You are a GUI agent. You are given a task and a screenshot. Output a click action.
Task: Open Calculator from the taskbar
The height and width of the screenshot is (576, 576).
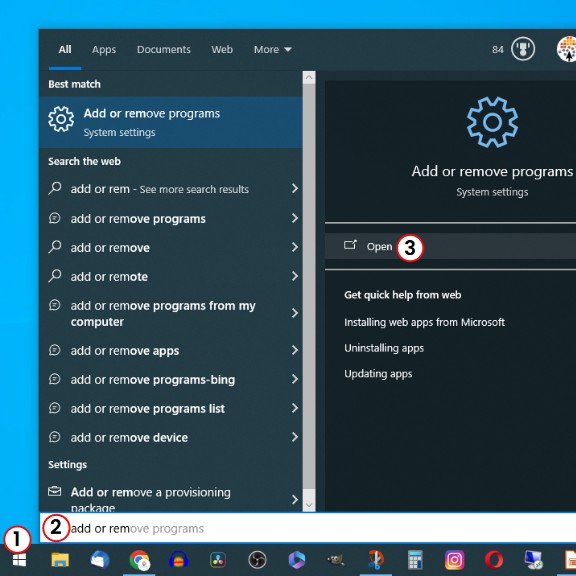(415, 560)
